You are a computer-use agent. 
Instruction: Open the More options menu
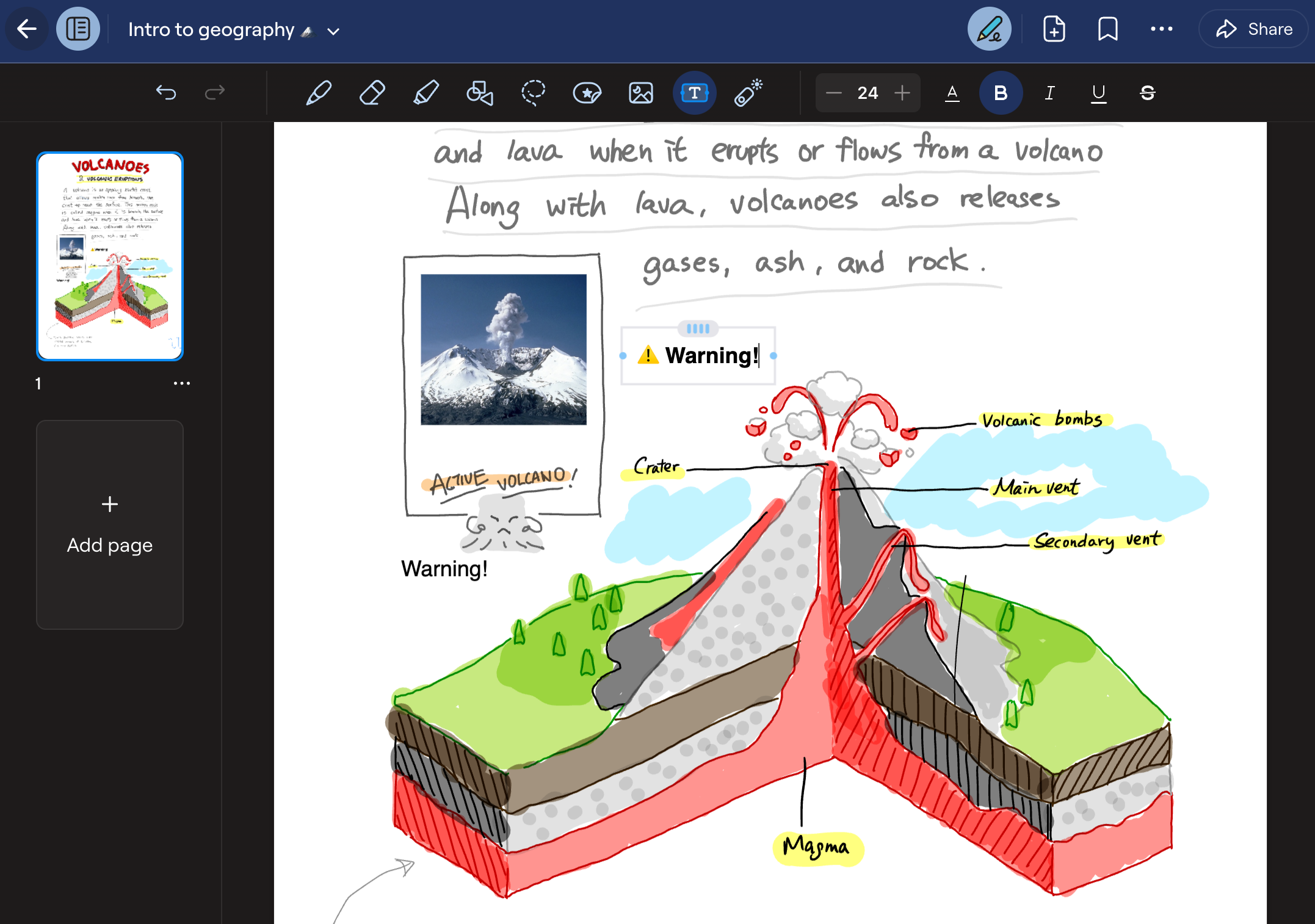pos(1163,29)
